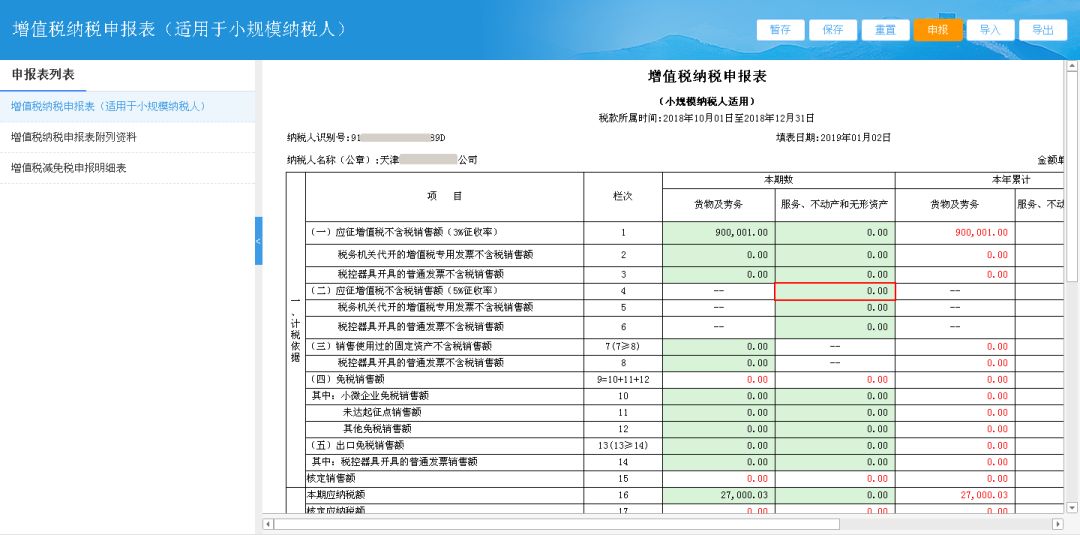
Task: Click row 3 货物及劳务 input field
Action: (718, 274)
